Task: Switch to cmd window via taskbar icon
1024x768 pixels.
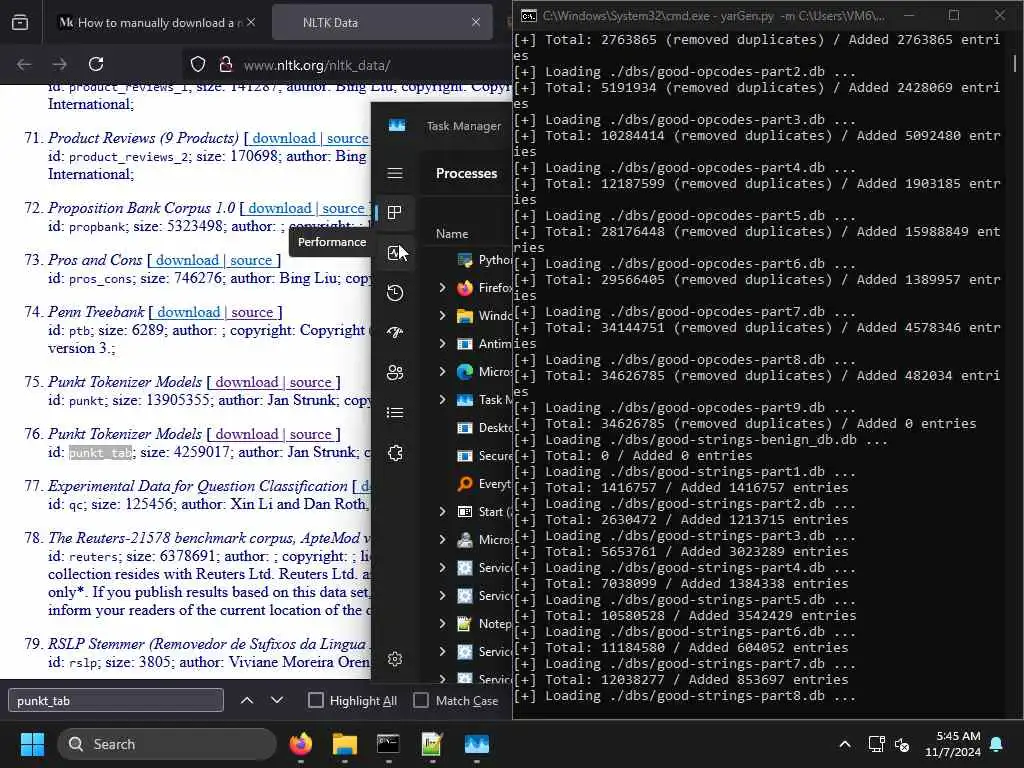Action: 389,744
